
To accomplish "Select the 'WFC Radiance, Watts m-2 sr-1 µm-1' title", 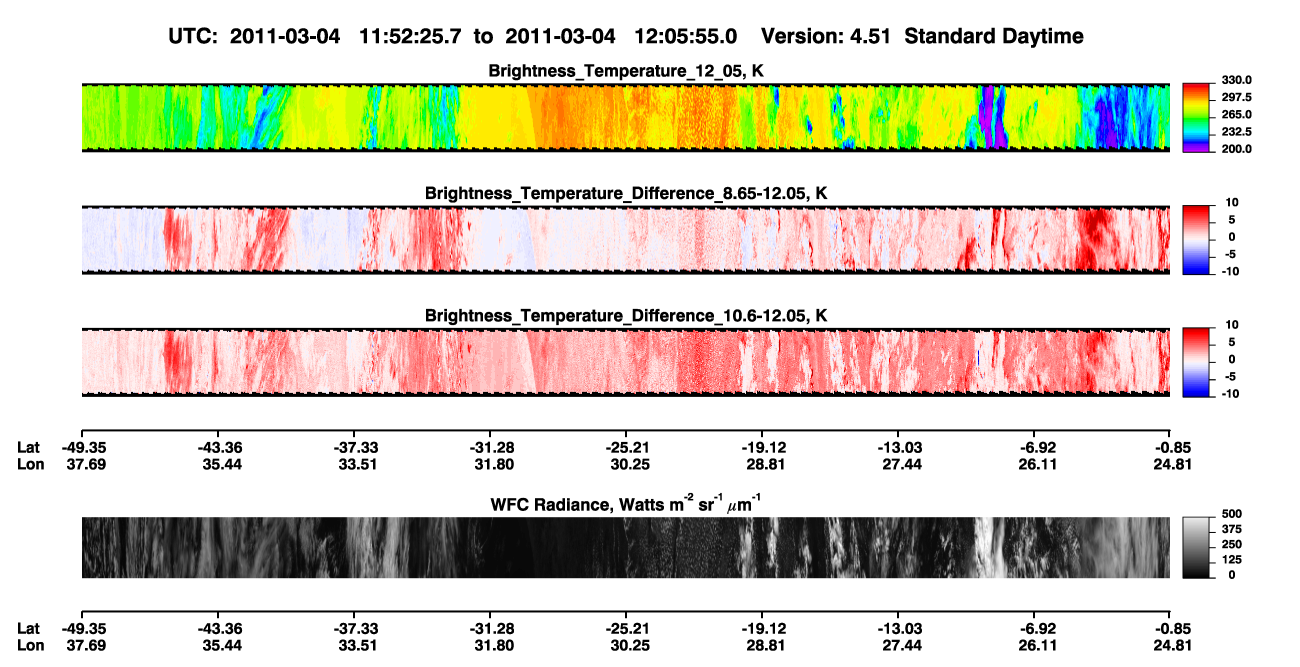I will [626, 503].
